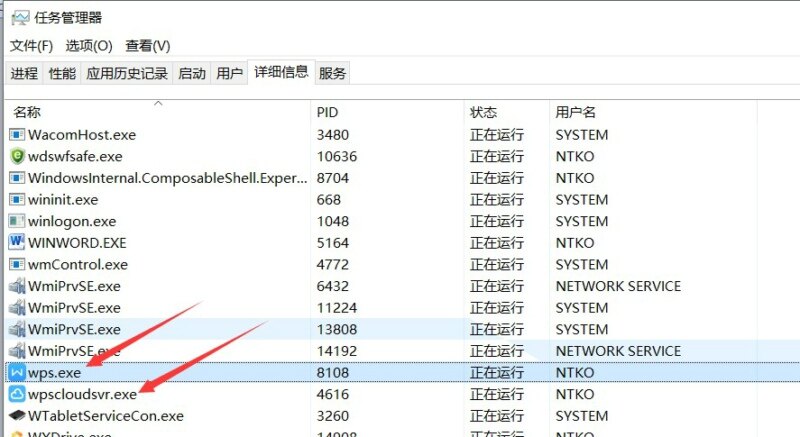Click the WINWORD.EXE Word icon
The height and width of the screenshot is (437, 800).
[17, 242]
